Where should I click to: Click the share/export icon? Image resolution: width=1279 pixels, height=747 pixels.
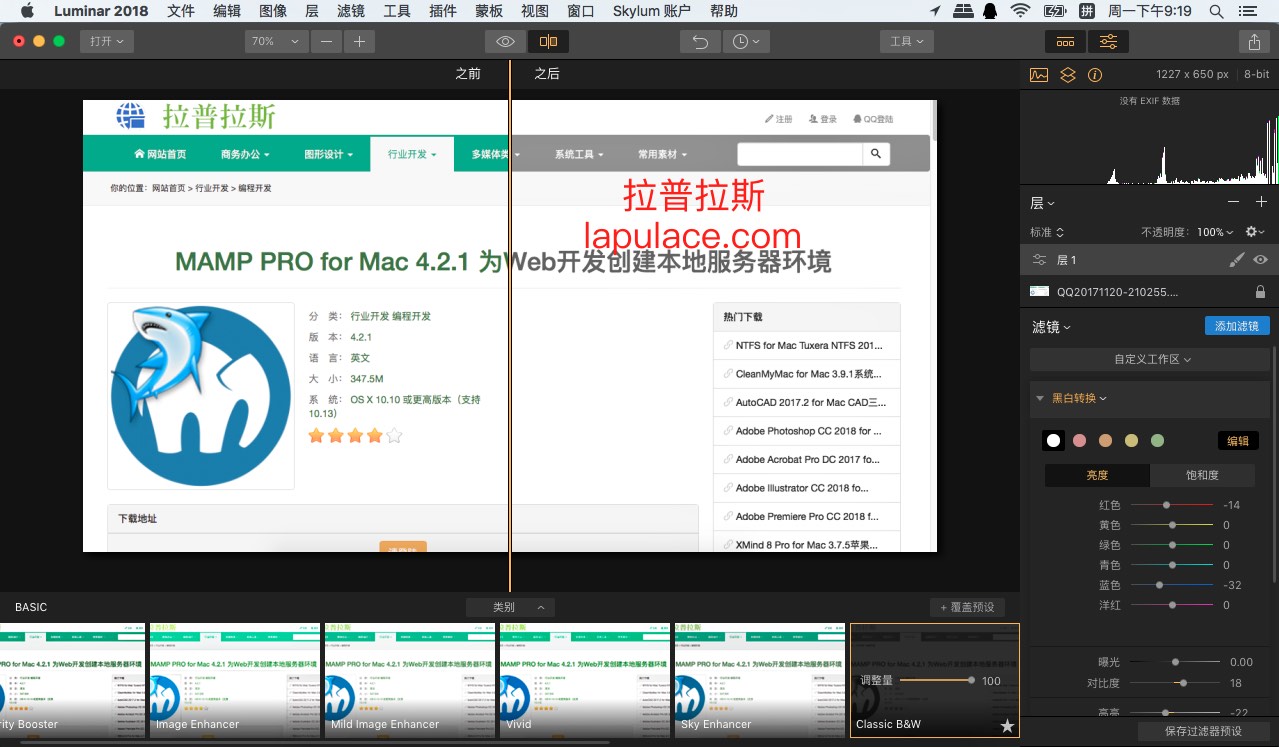pos(1254,42)
